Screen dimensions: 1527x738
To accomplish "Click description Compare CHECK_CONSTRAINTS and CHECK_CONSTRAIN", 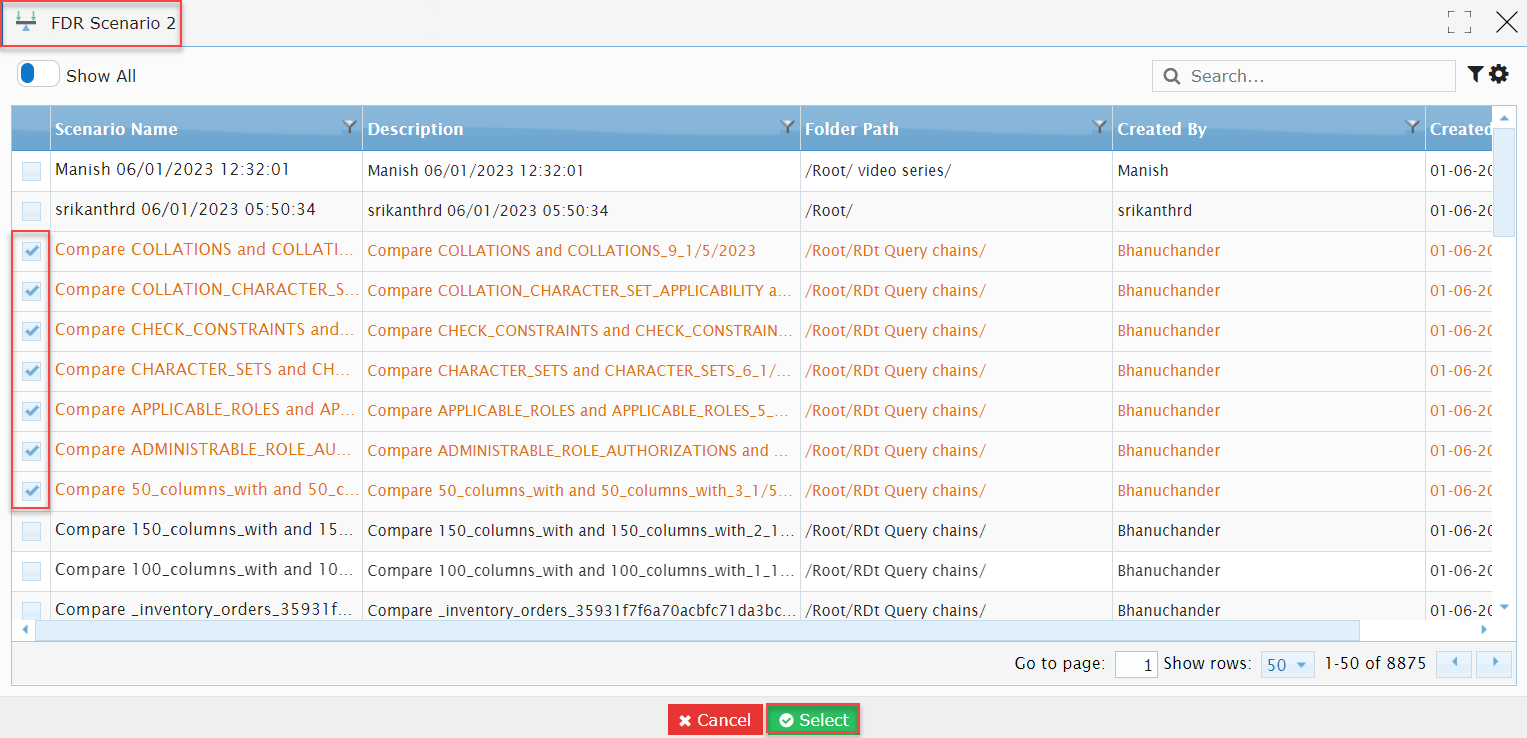I will point(579,331).
